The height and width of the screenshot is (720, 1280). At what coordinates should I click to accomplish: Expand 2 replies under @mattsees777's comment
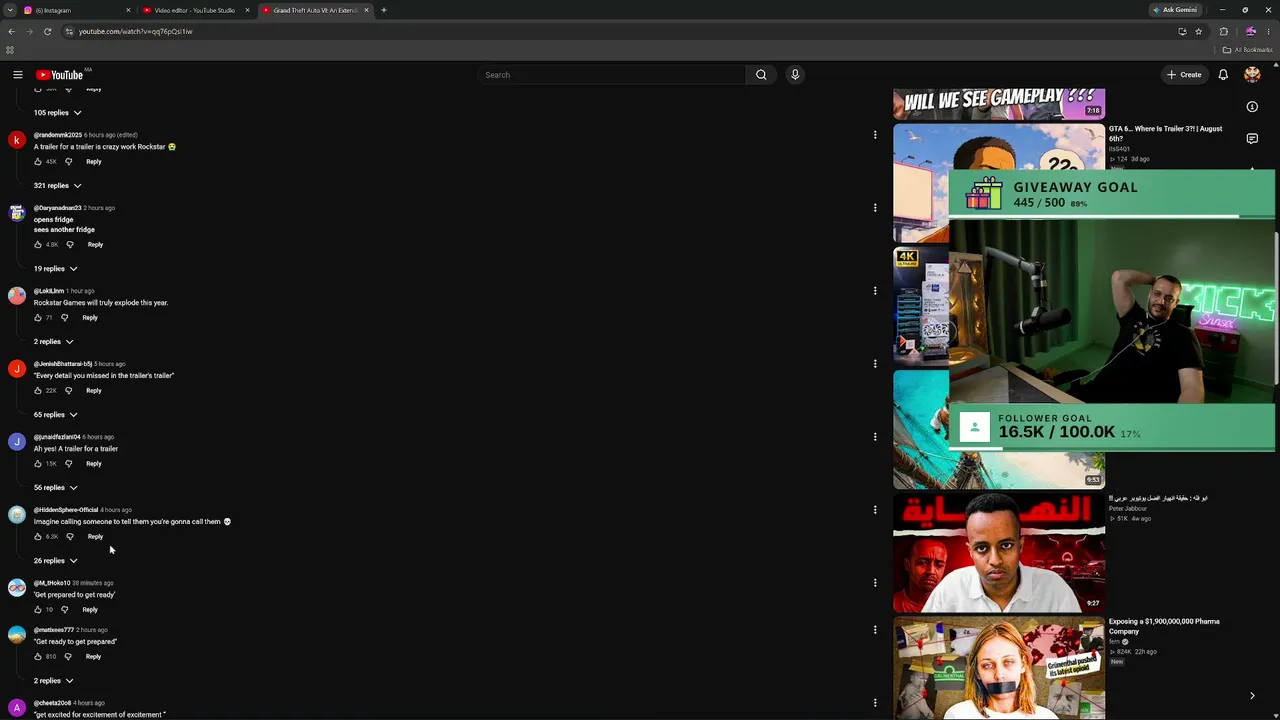point(54,681)
